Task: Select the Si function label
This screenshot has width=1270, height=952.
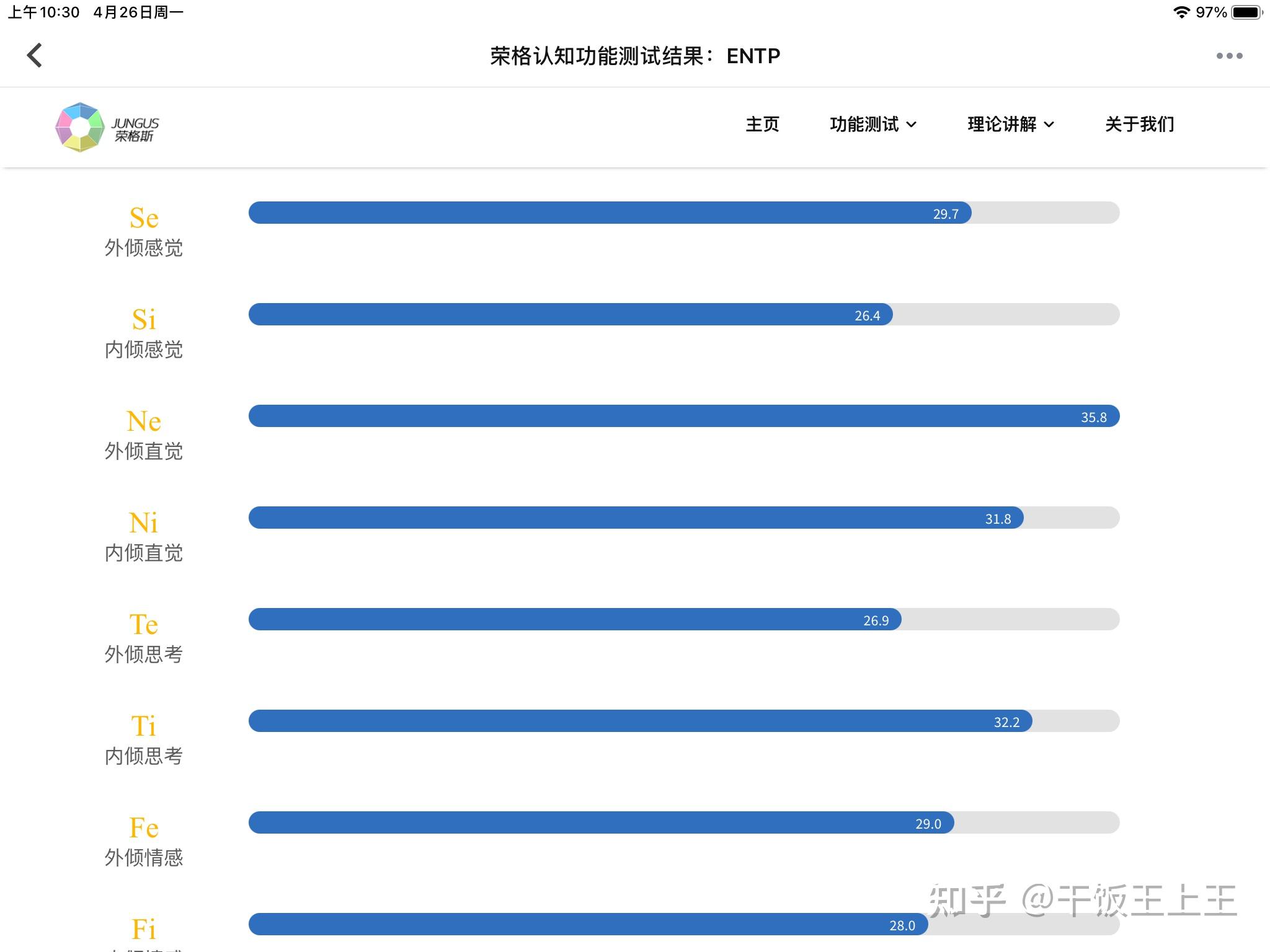Action: pyautogui.click(x=144, y=320)
